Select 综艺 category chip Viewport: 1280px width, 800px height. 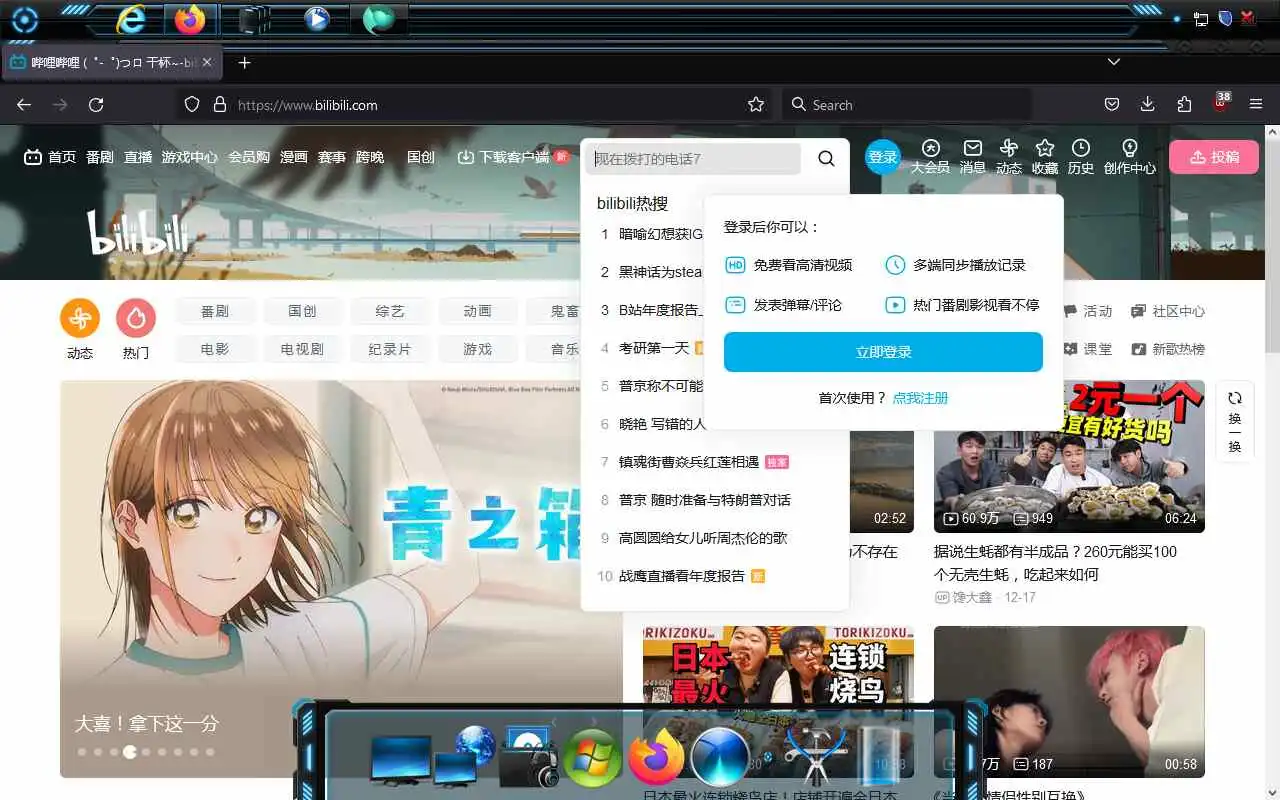click(390, 312)
